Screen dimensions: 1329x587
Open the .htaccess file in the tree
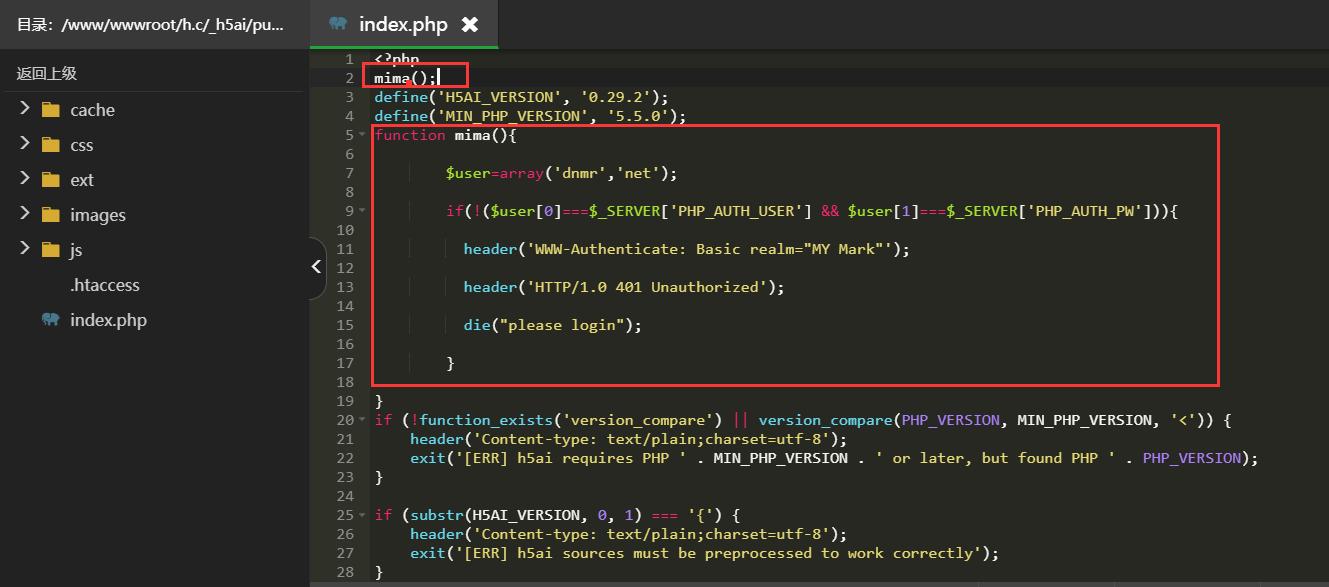[x=104, y=285]
